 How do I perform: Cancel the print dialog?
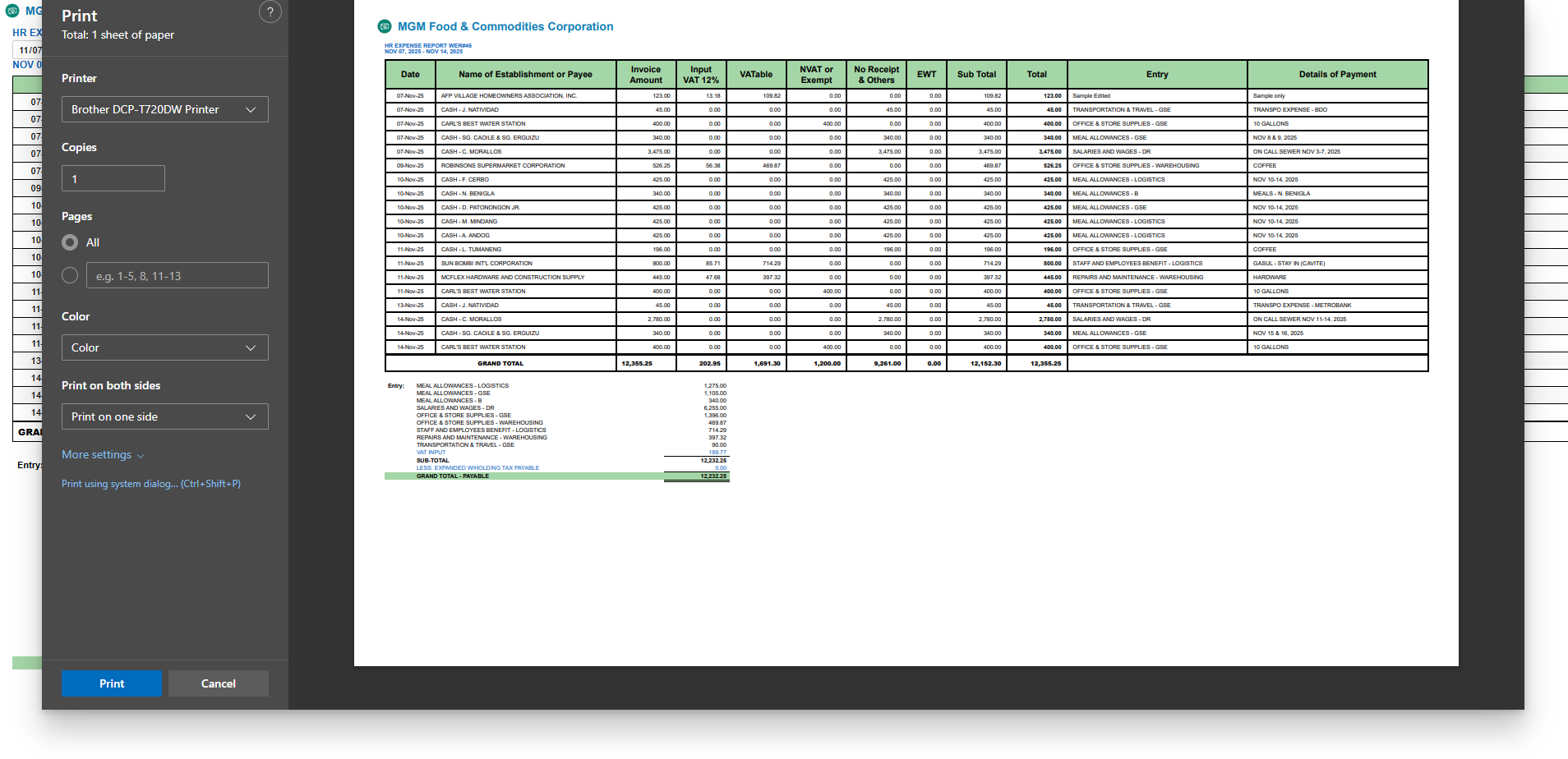tap(219, 683)
